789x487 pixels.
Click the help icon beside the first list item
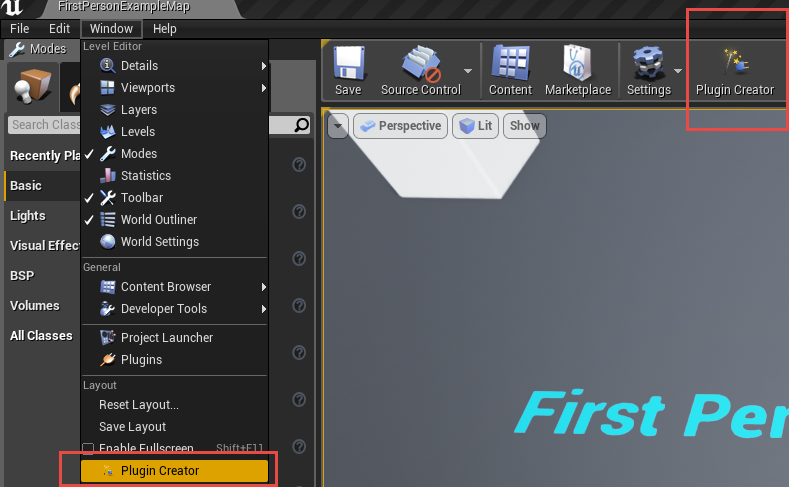tap(298, 165)
